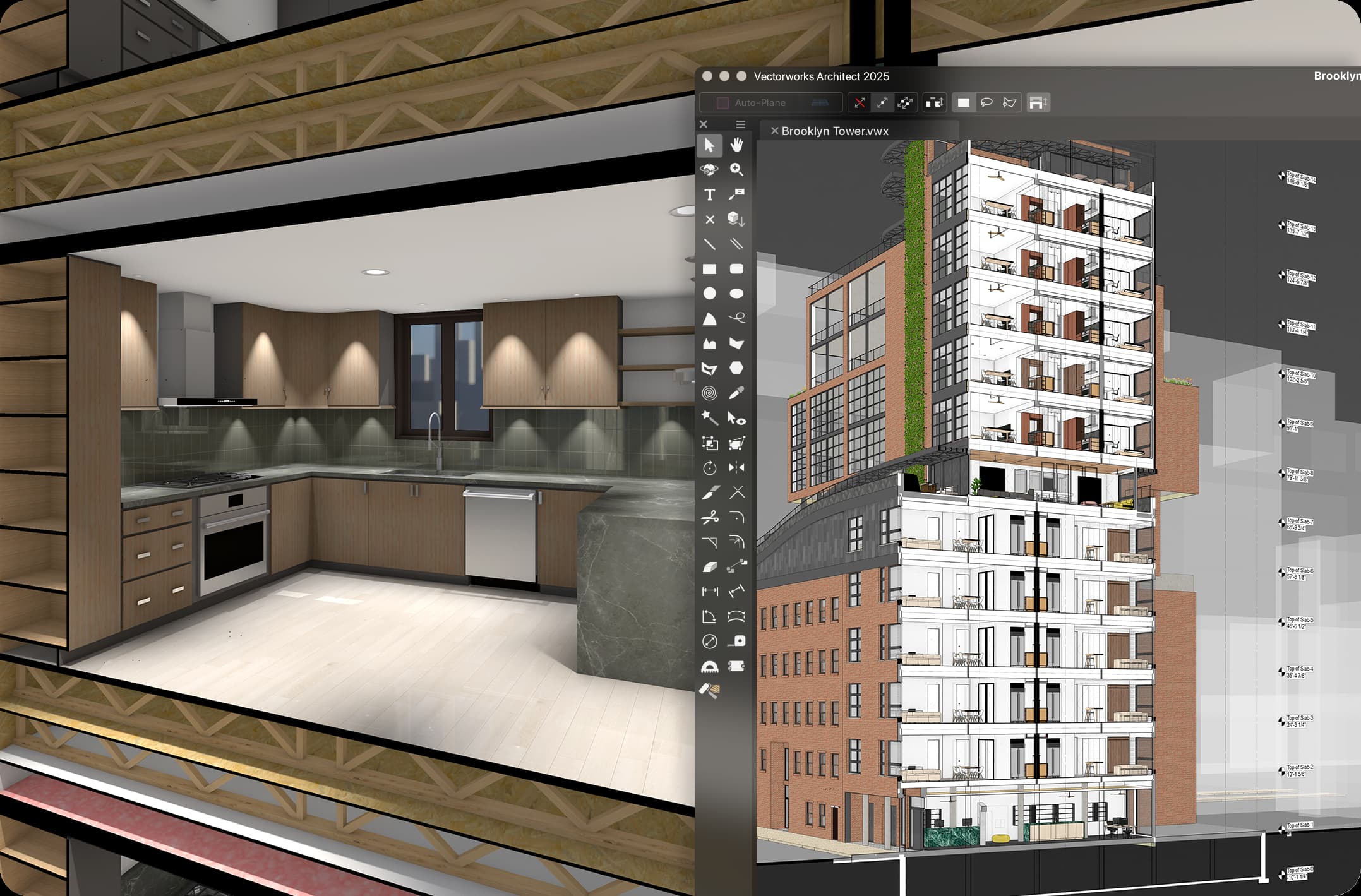Activate the Pan tool
This screenshot has height=896, width=1361.
(736, 146)
